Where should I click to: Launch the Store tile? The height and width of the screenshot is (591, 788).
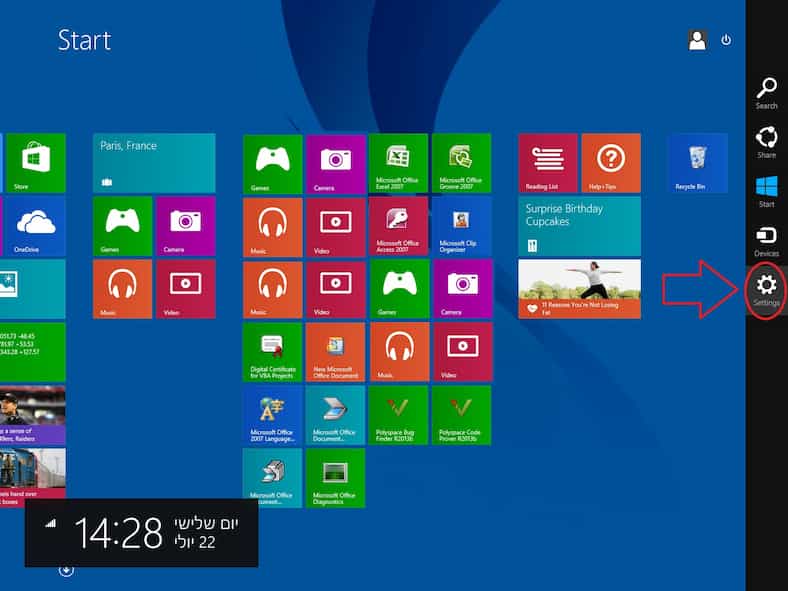coord(35,163)
